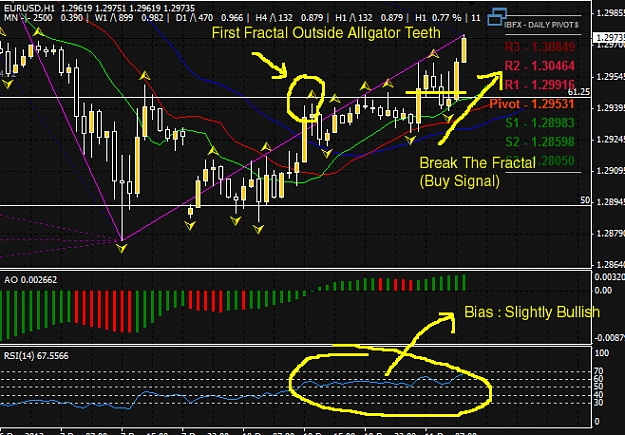Click the 61.25 Fibonacci level label

(579, 92)
